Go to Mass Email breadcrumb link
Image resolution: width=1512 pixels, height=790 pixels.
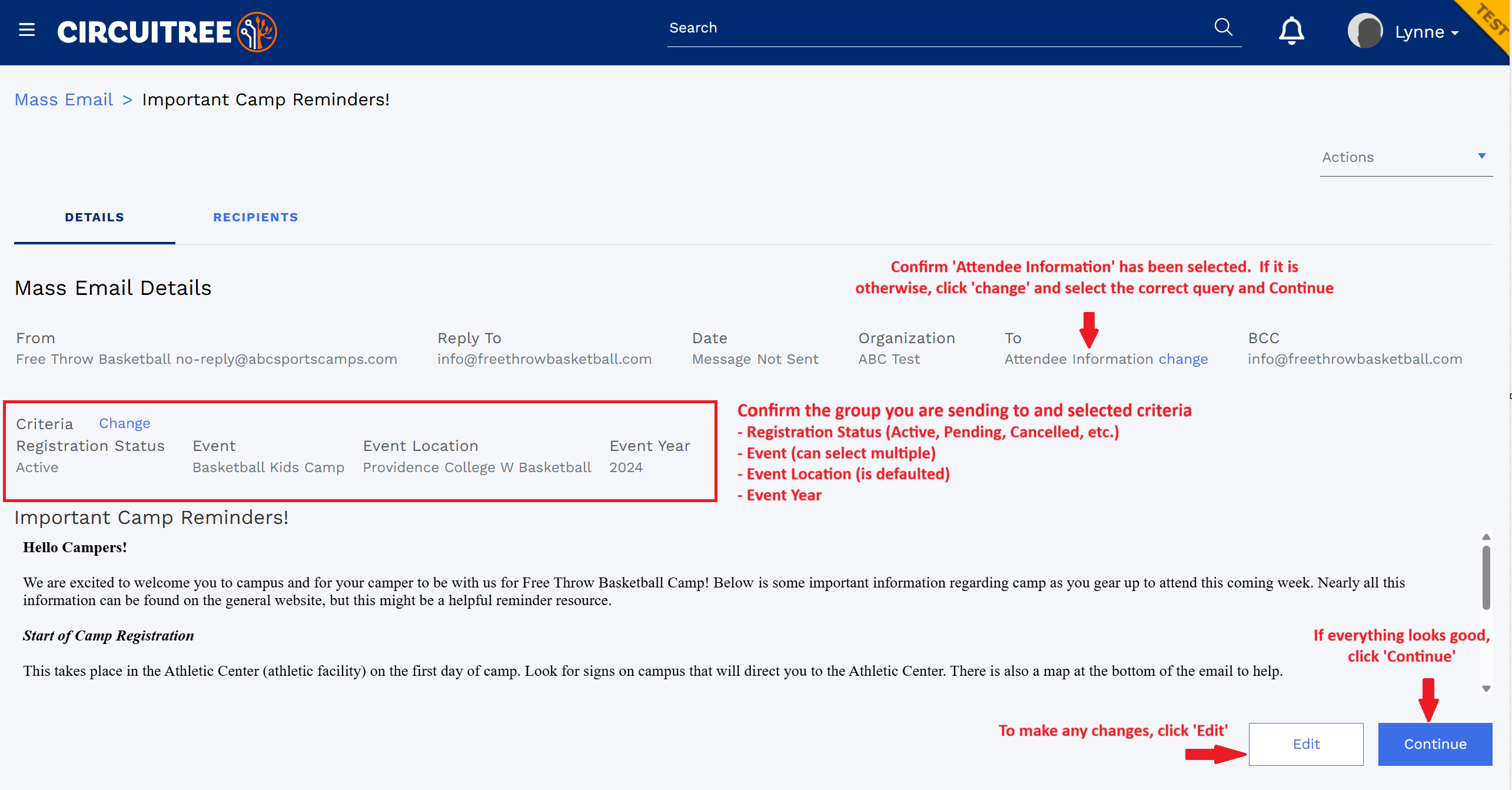[64, 99]
